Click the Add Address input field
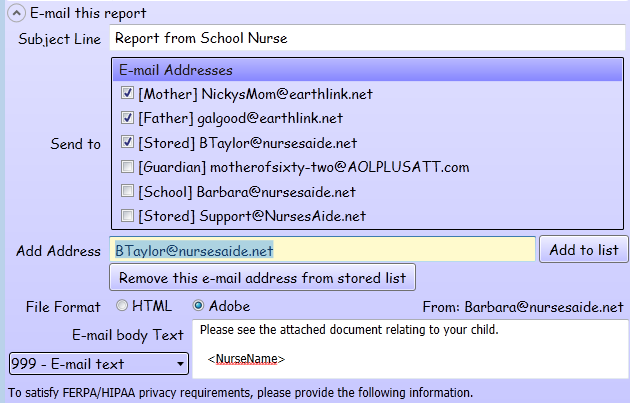Viewport: 630px width, 403px height. coord(321,249)
